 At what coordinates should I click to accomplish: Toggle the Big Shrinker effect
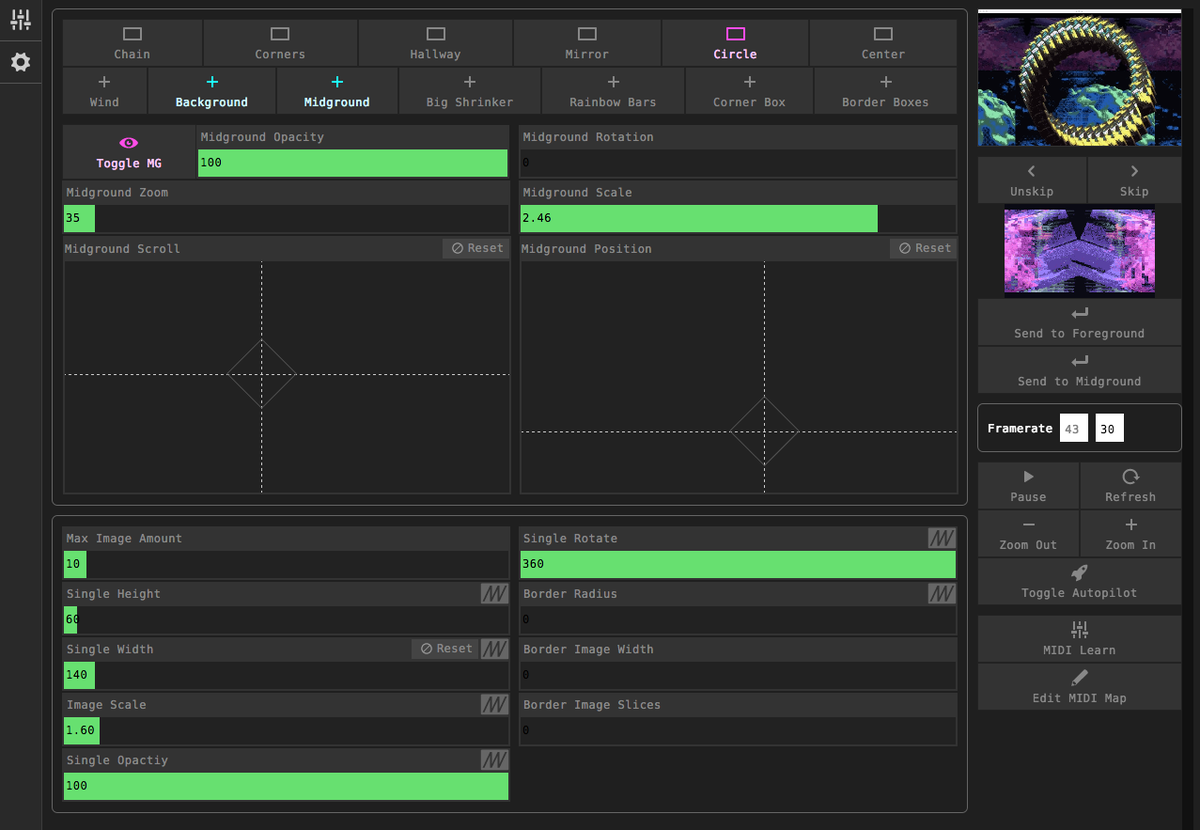[x=470, y=91]
